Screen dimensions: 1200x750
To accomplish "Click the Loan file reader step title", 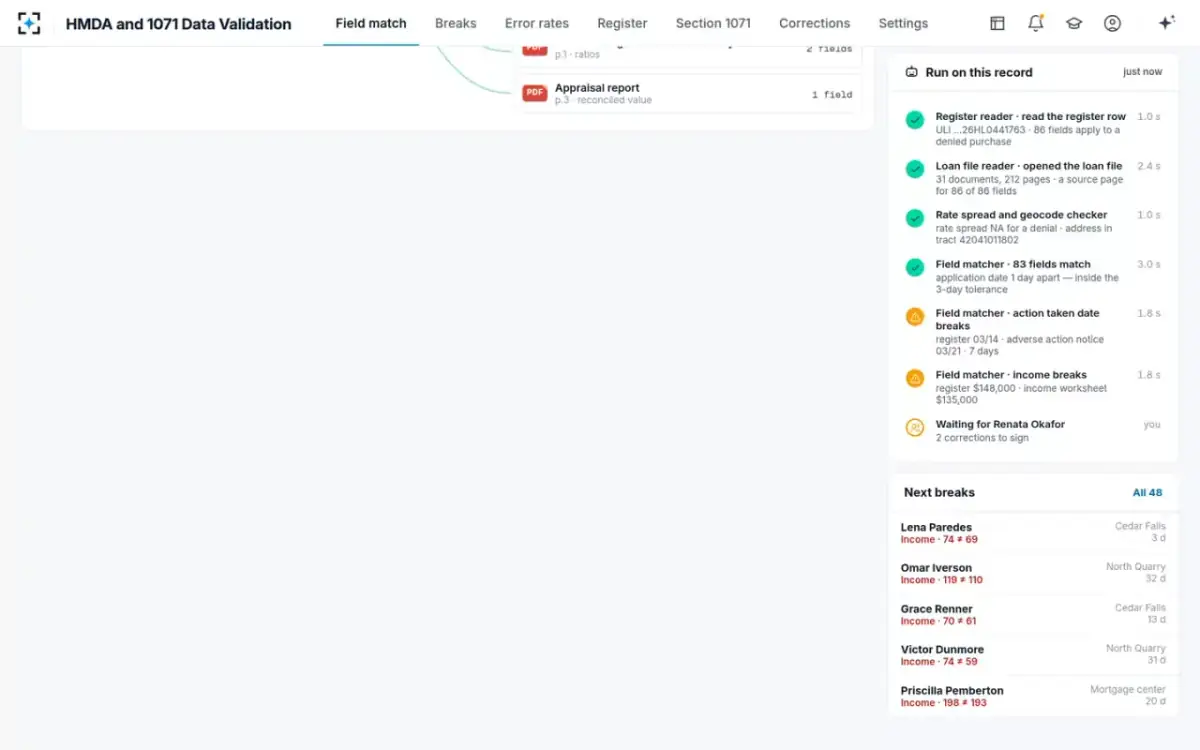I will coord(1029,166).
